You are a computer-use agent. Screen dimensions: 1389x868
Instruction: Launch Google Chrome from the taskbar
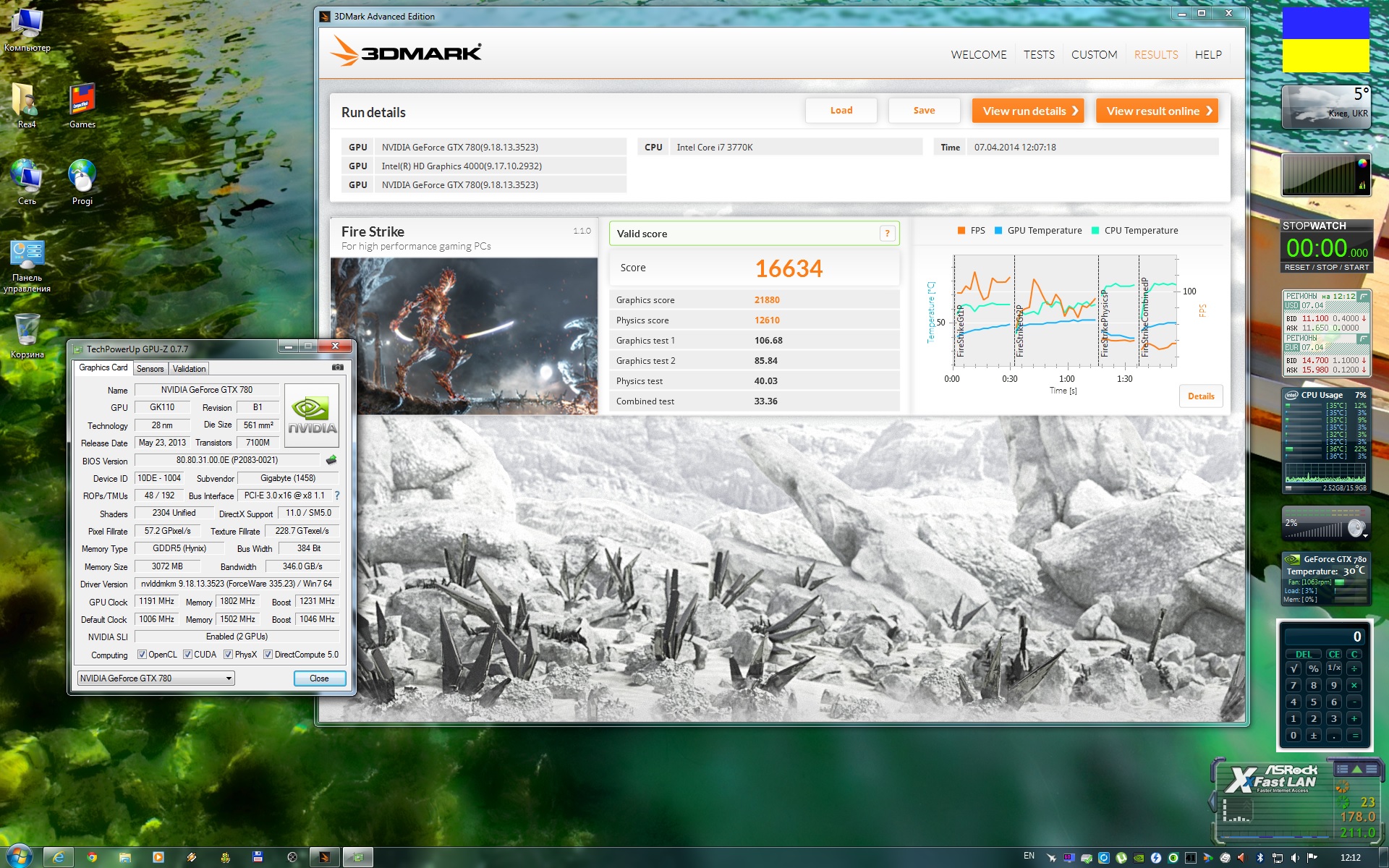pyautogui.click(x=92, y=858)
